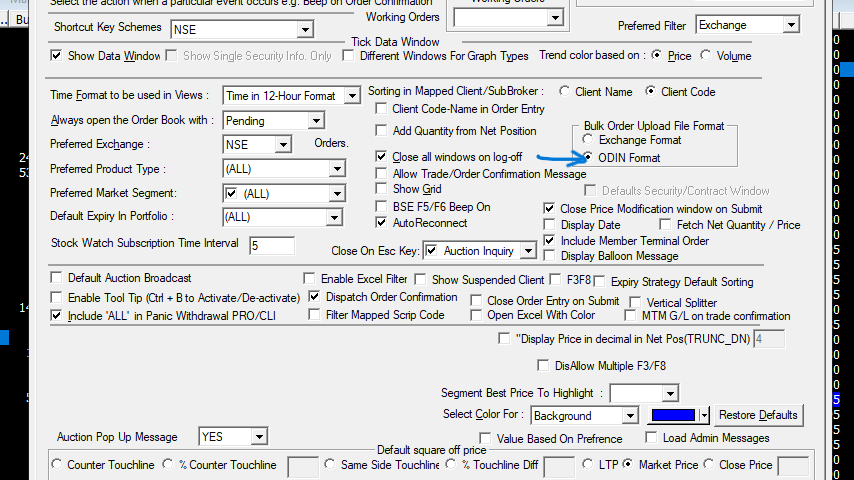This screenshot has width=854, height=480.
Task: Turn off the AutoReconnect checkbox
Action: click(381, 223)
